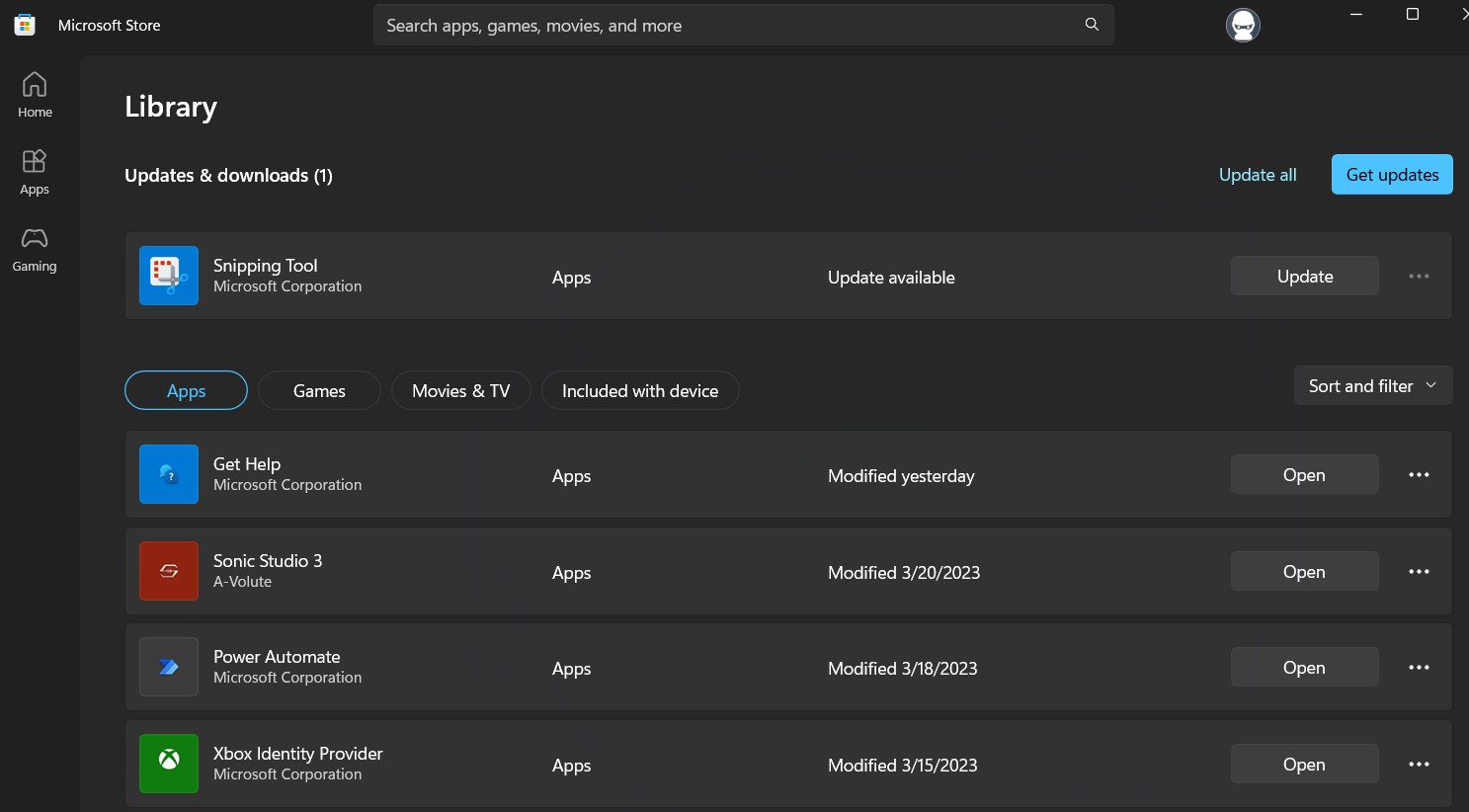This screenshot has height=812, width=1469.
Task: Open Power Automate
Action: 1305,667
